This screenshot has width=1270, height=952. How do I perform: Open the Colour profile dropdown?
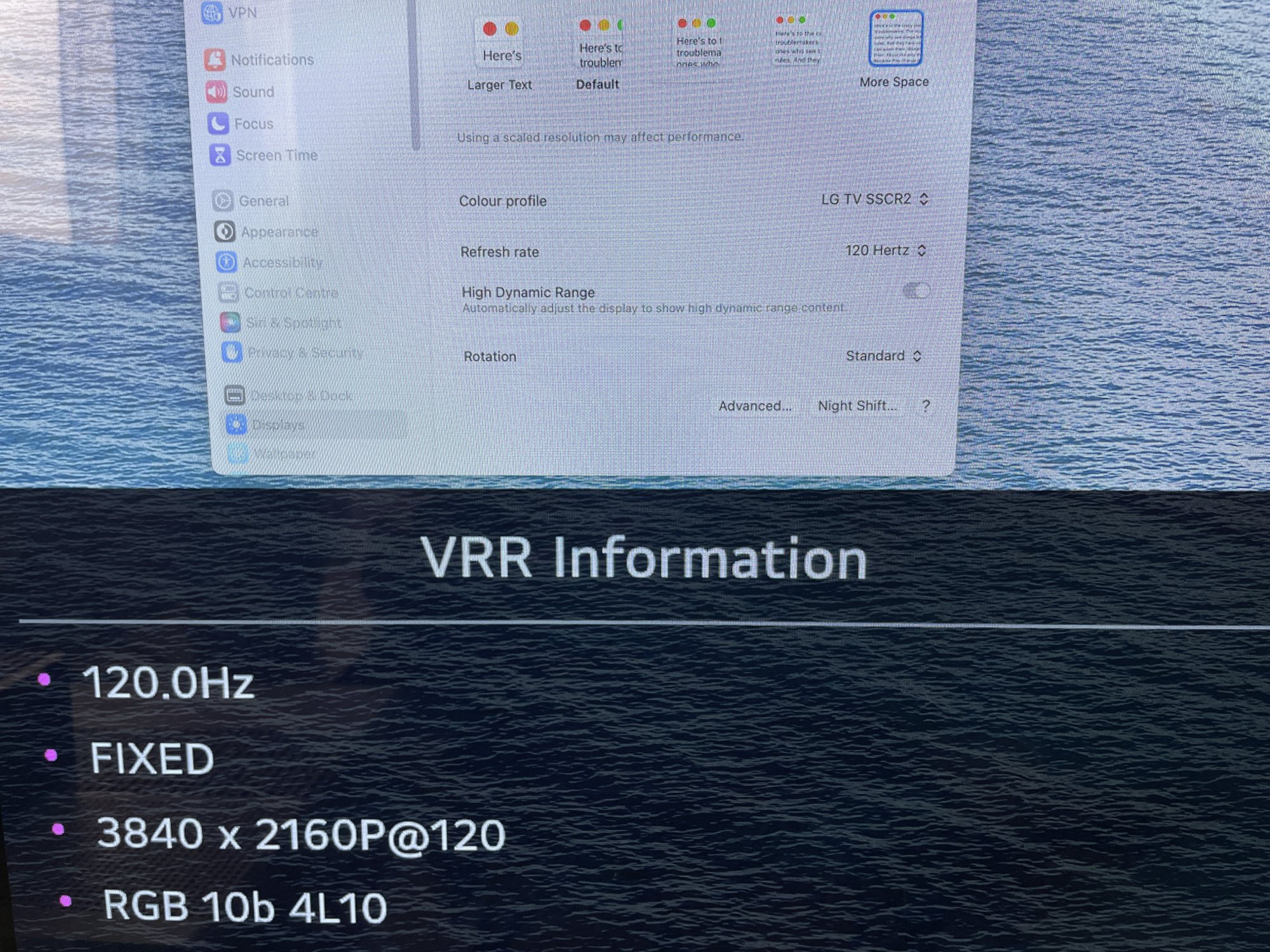[874, 199]
